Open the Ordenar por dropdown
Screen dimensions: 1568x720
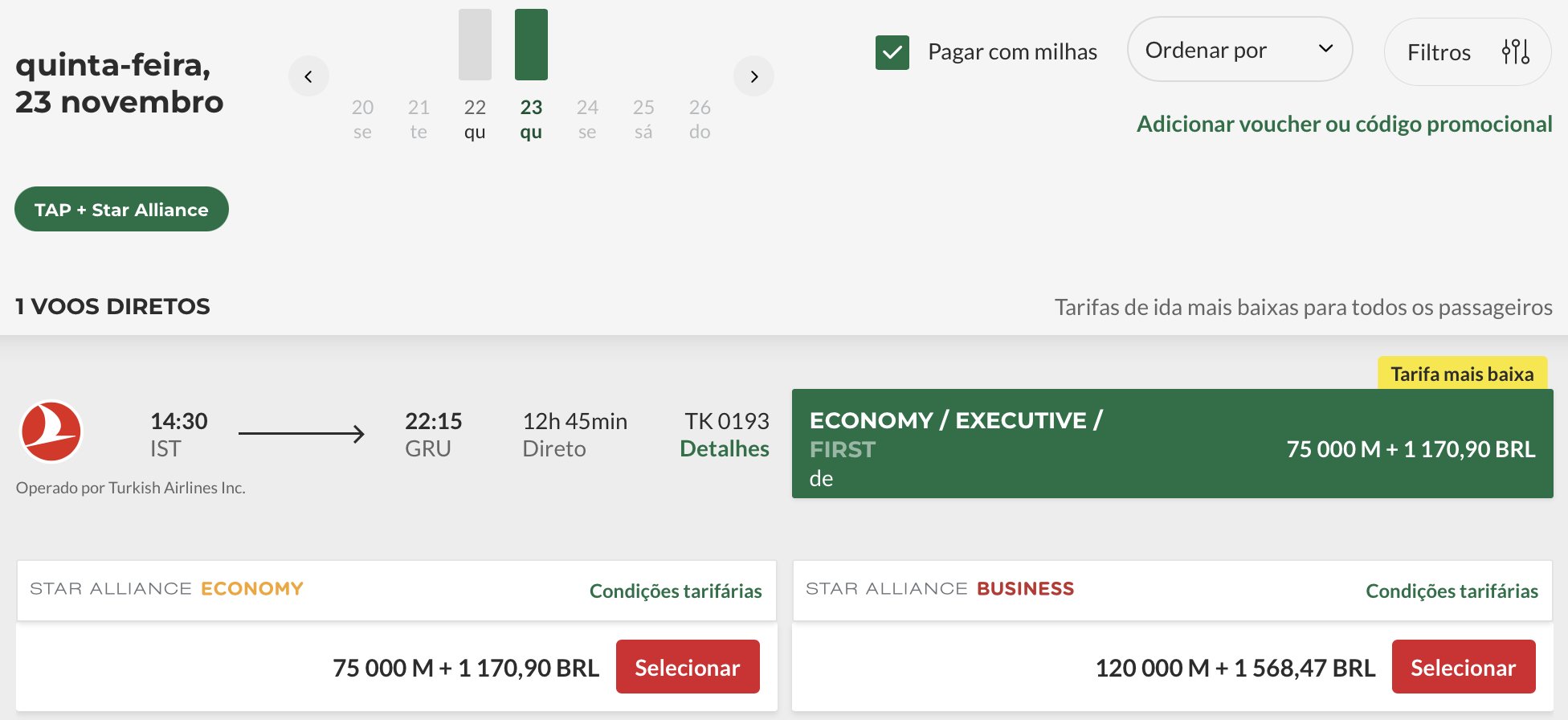click(1239, 50)
